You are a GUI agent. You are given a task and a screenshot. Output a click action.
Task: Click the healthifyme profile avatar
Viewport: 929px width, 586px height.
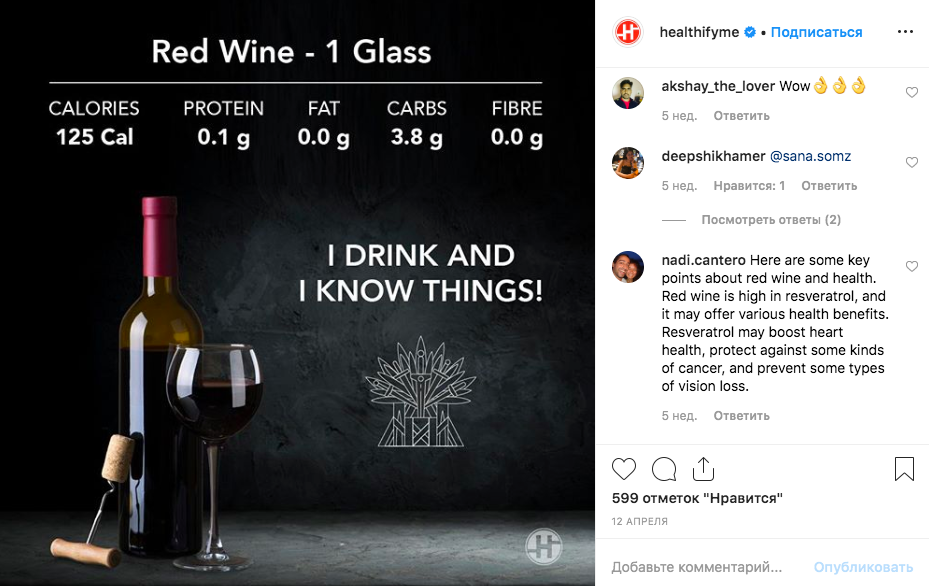click(628, 32)
